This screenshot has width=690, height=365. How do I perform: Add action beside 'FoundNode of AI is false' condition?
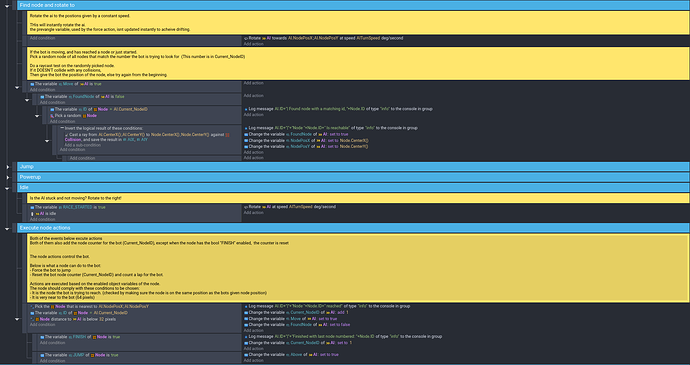pyautogui.click(x=253, y=96)
